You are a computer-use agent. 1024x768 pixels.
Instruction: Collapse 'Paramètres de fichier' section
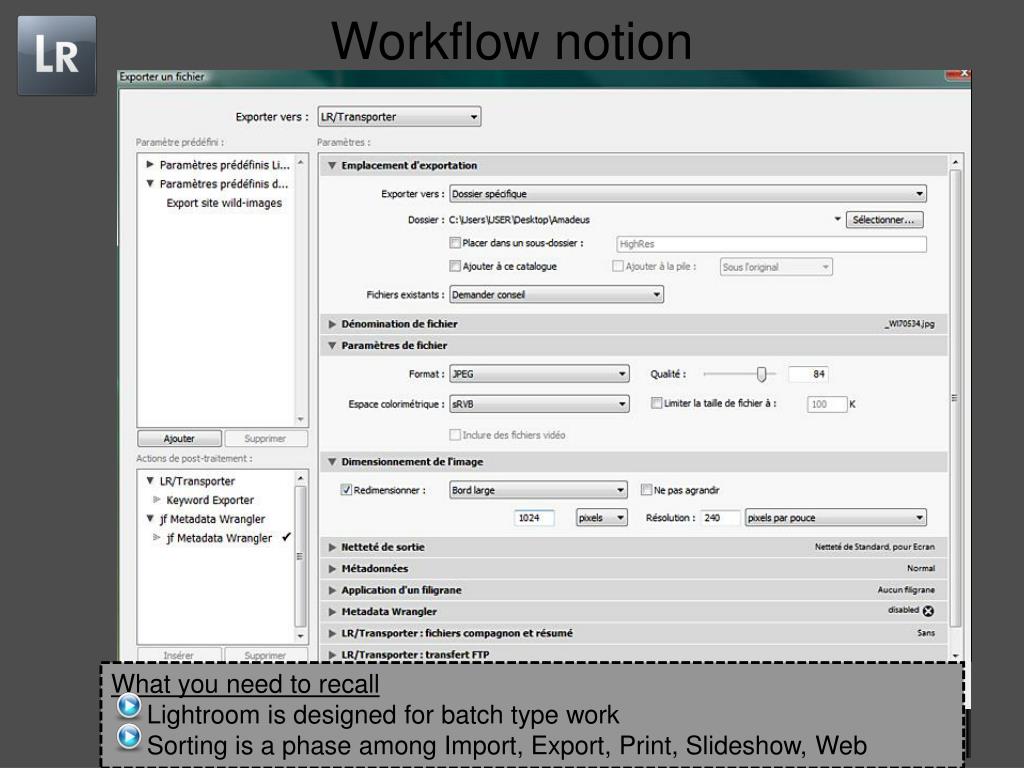coord(332,345)
